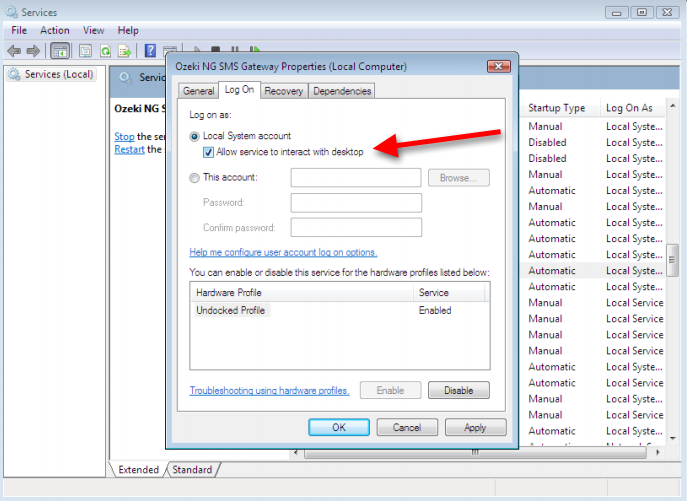
Task: Click the services list scroll up arrow
Action: 673,106
